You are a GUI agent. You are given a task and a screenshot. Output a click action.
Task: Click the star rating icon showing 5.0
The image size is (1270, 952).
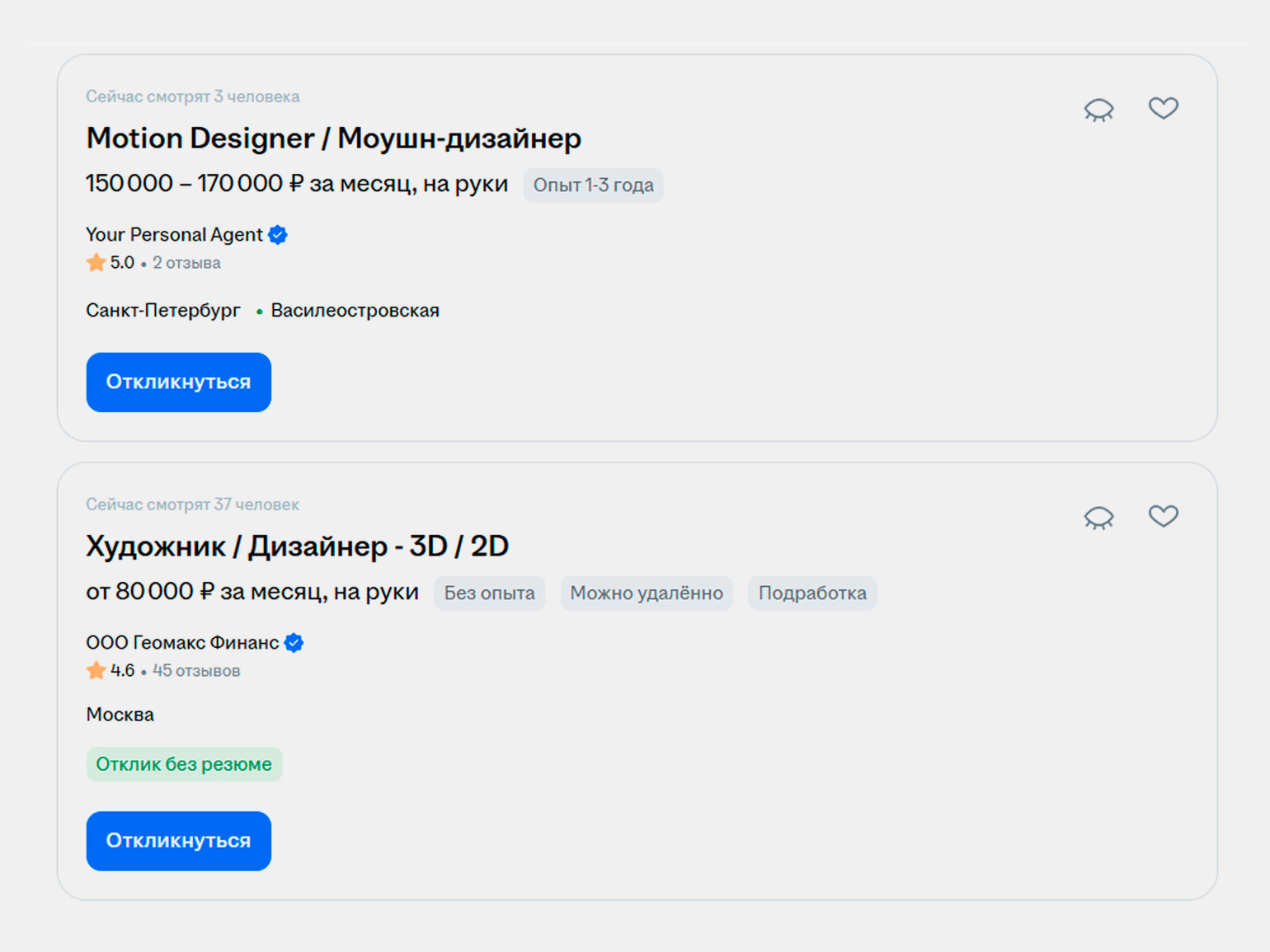point(96,263)
